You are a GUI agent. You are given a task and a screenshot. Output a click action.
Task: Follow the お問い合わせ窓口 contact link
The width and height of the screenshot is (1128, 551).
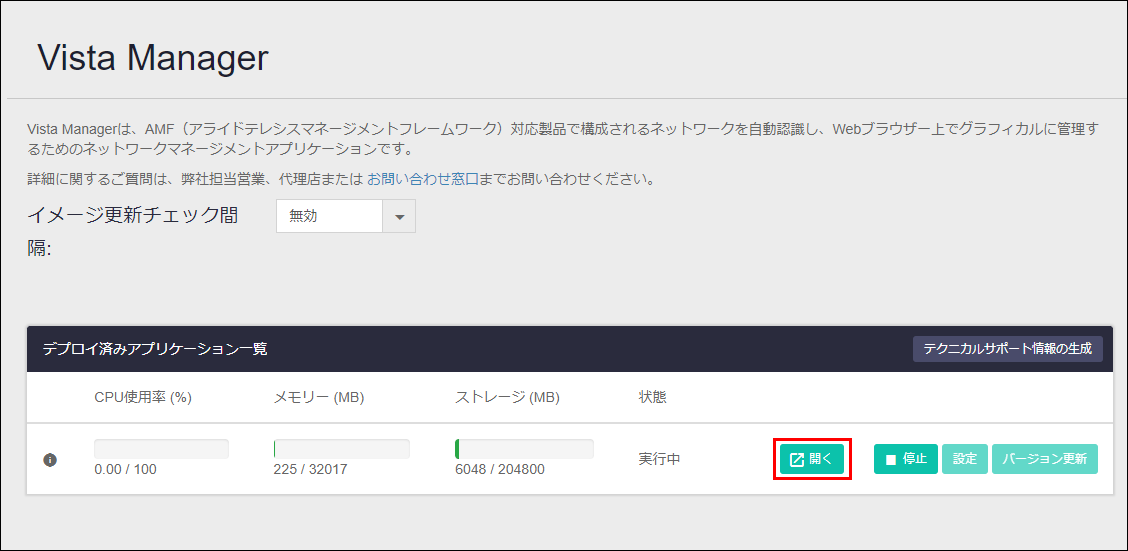423,179
